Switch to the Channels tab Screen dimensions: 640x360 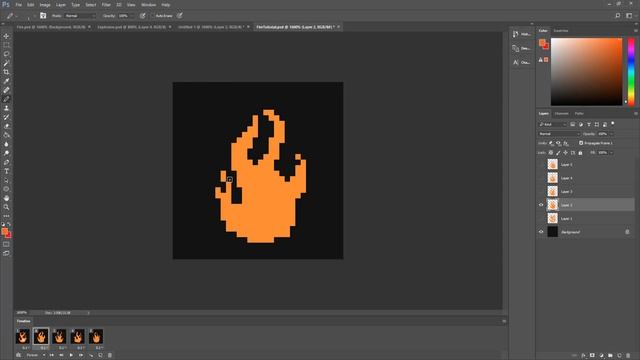point(561,113)
